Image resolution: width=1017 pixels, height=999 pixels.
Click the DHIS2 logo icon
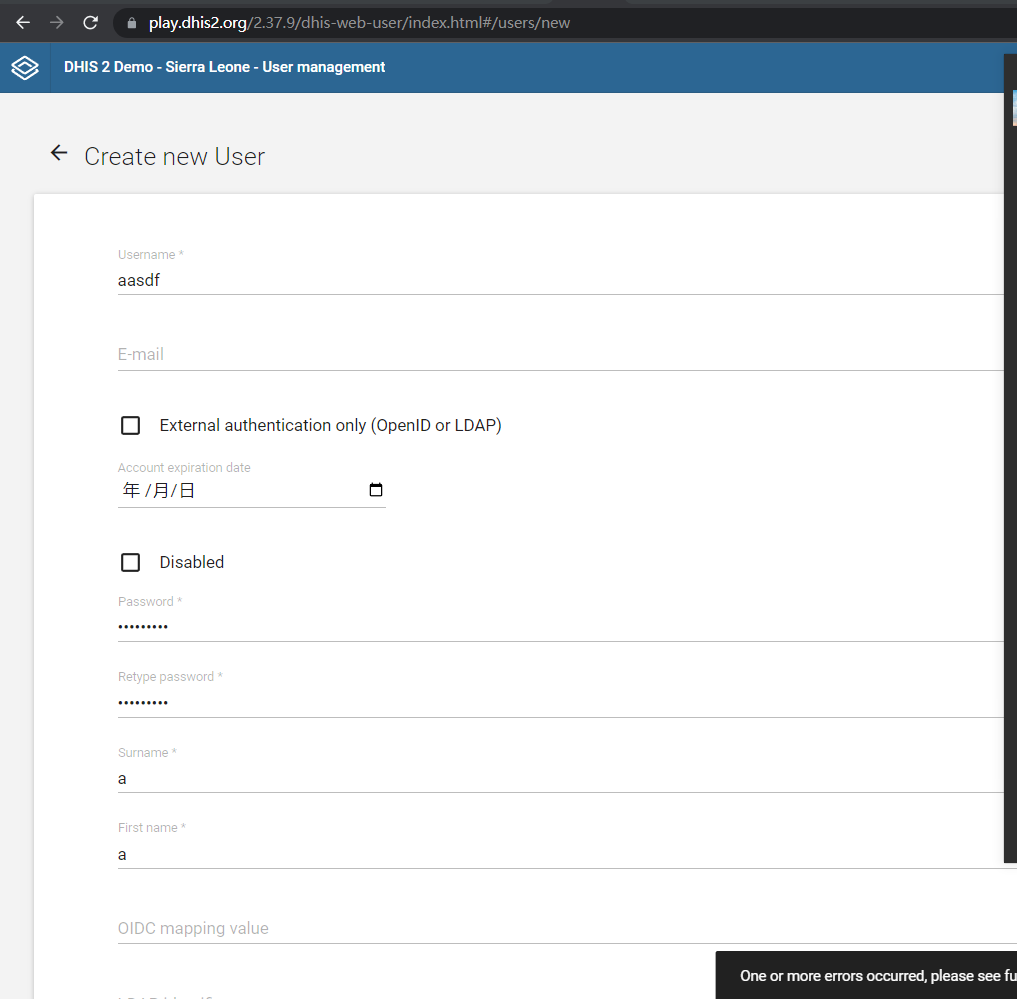(x=25, y=67)
